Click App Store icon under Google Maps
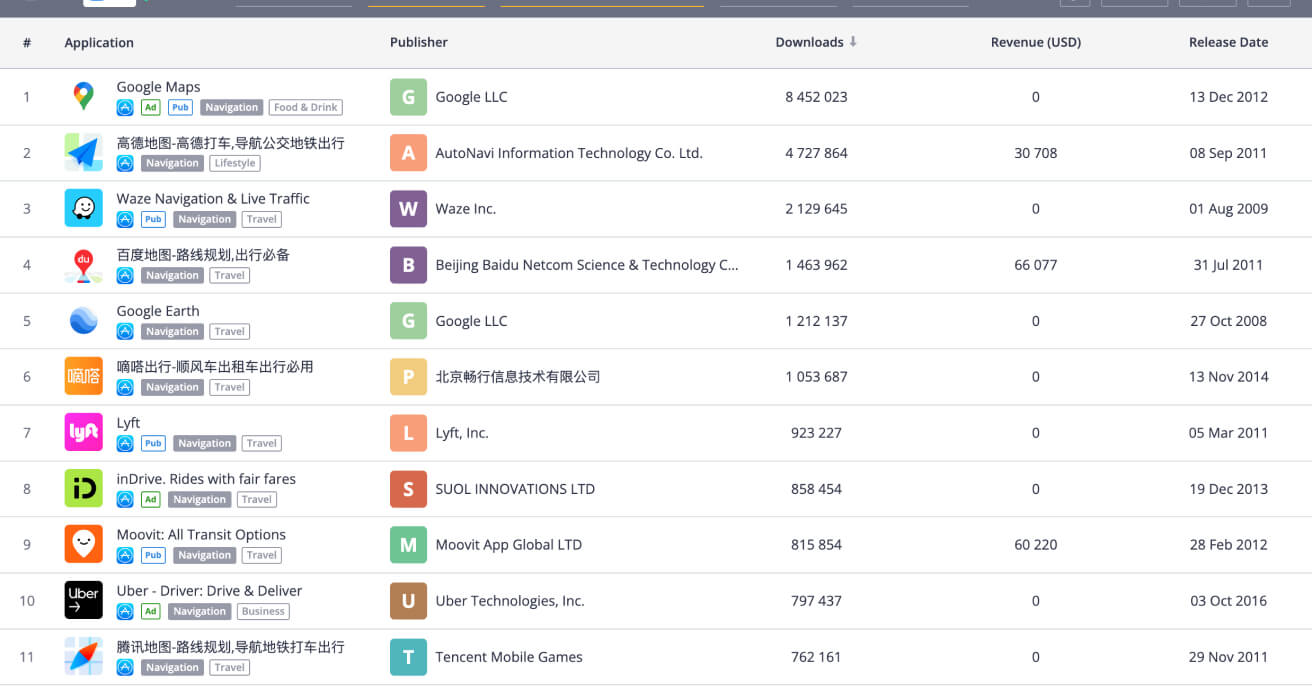This screenshot has height=688, width=1312. (125, 108)
